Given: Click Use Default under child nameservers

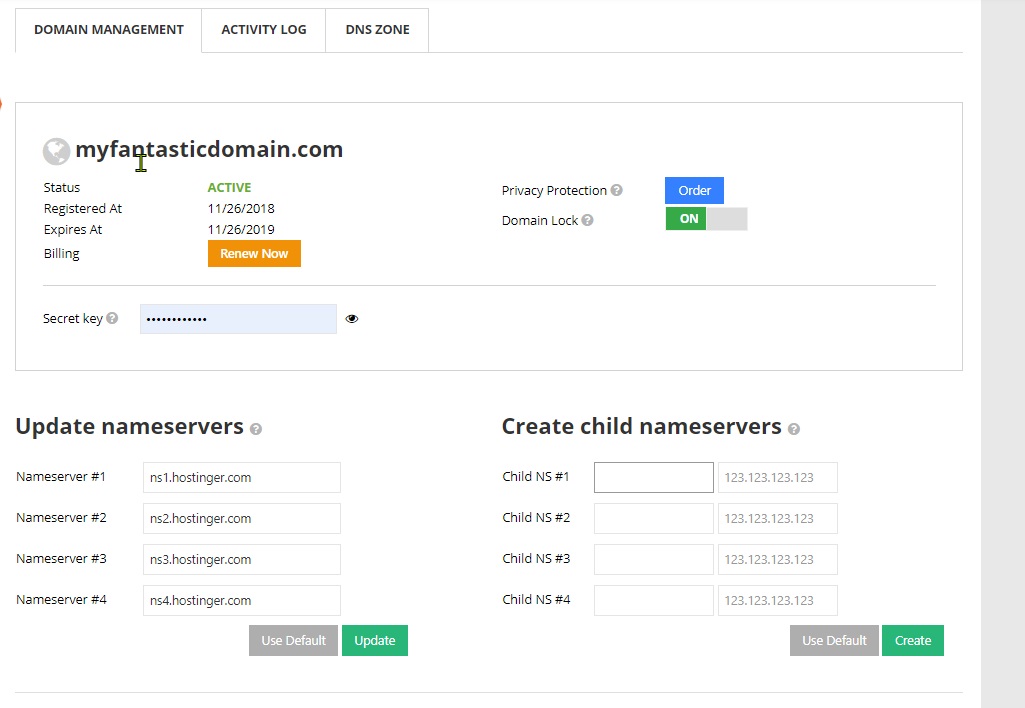Looking at the screenshot, I should coord(834,641).
